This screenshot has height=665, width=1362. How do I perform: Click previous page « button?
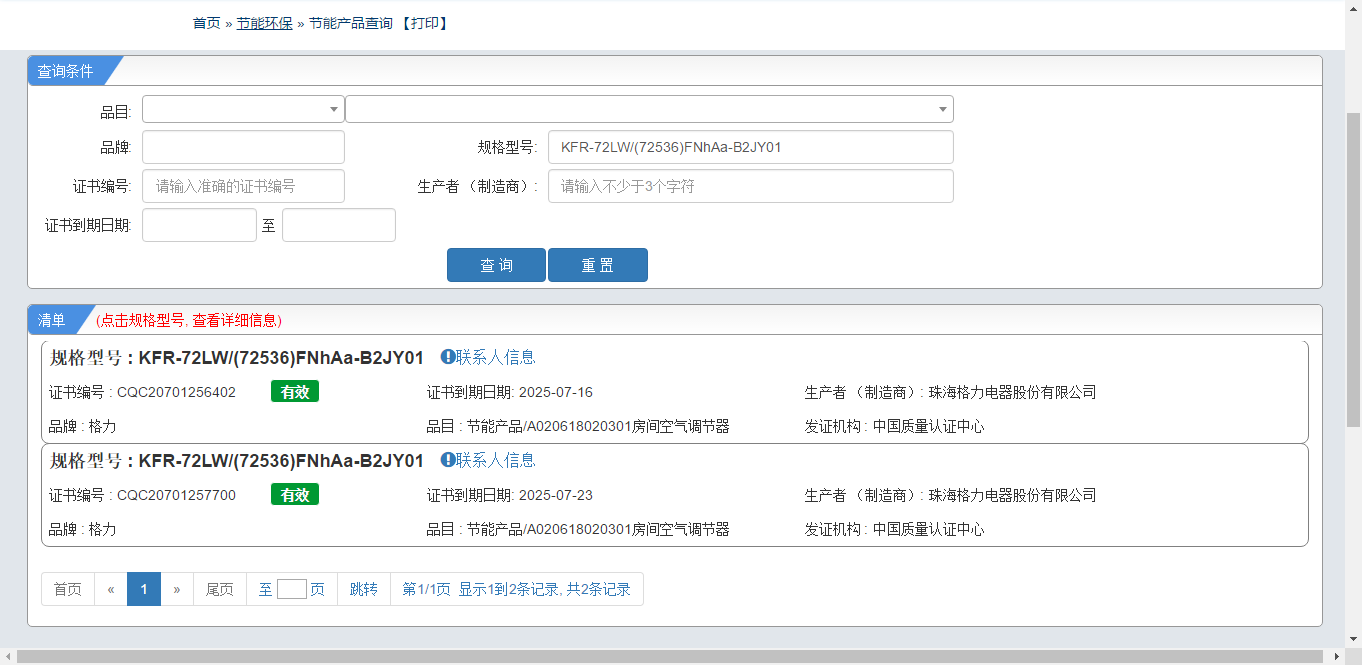[111, 589]
